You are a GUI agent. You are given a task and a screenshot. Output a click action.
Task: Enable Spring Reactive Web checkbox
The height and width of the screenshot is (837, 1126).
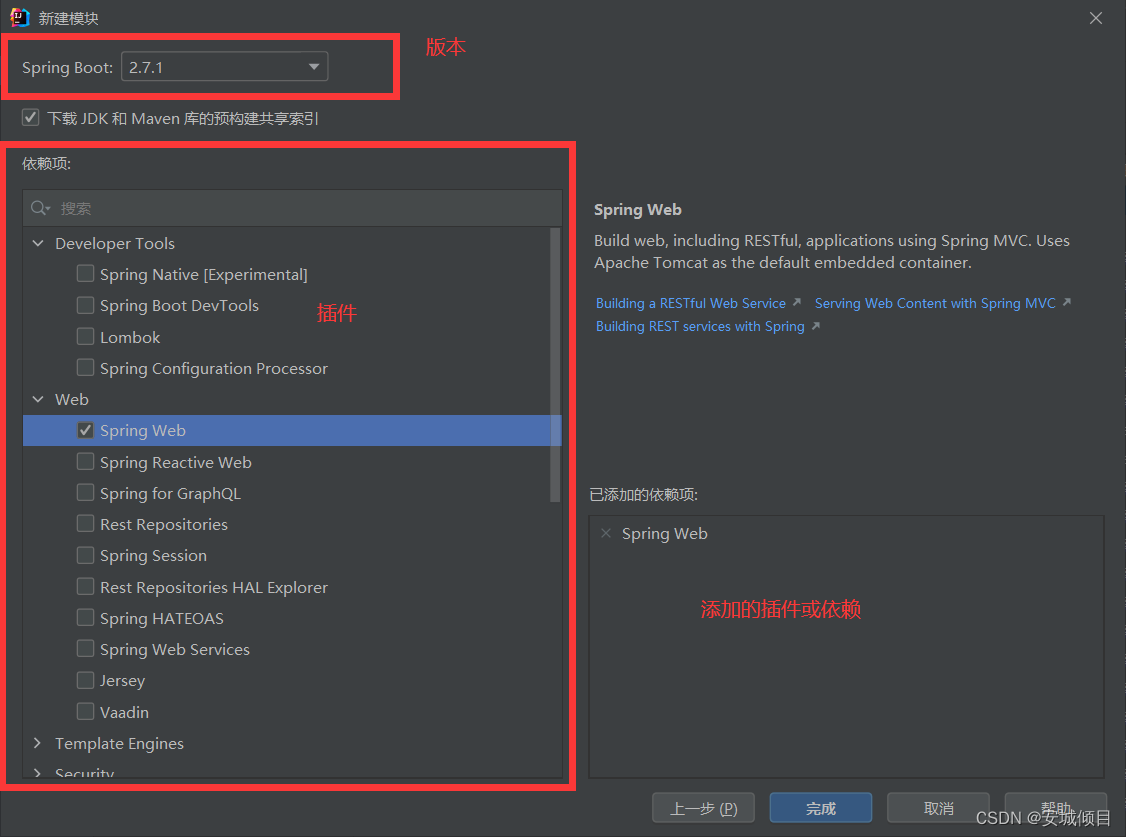coord(85,462)
